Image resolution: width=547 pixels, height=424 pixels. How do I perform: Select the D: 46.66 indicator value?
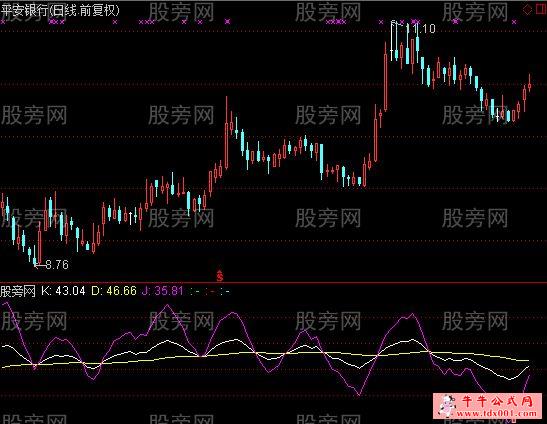tap(114, 291)
